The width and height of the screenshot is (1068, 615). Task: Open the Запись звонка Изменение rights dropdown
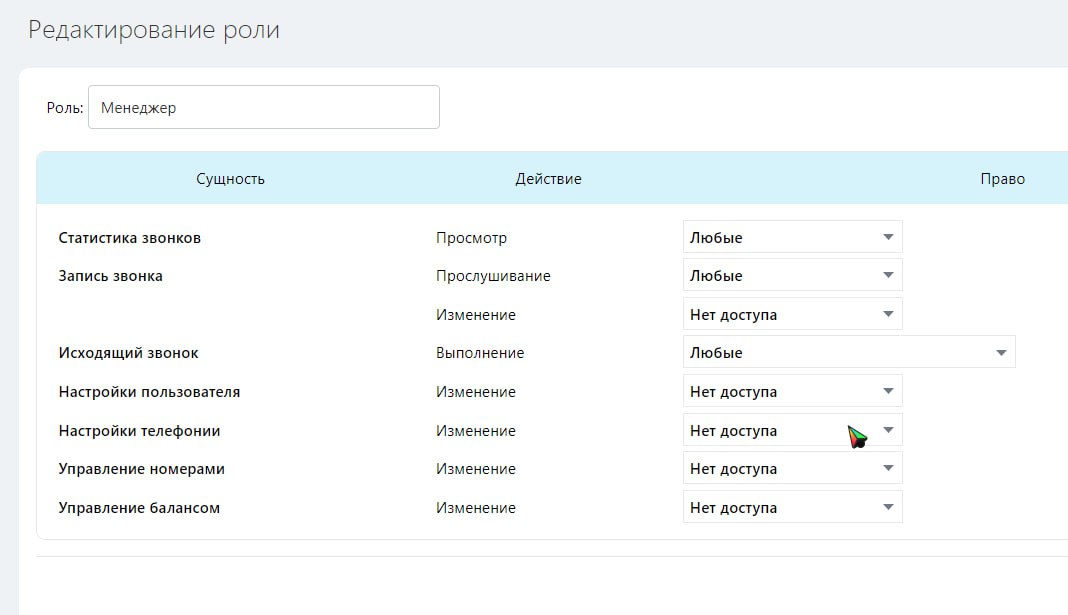pyautogui.click(x=792, y=315)
